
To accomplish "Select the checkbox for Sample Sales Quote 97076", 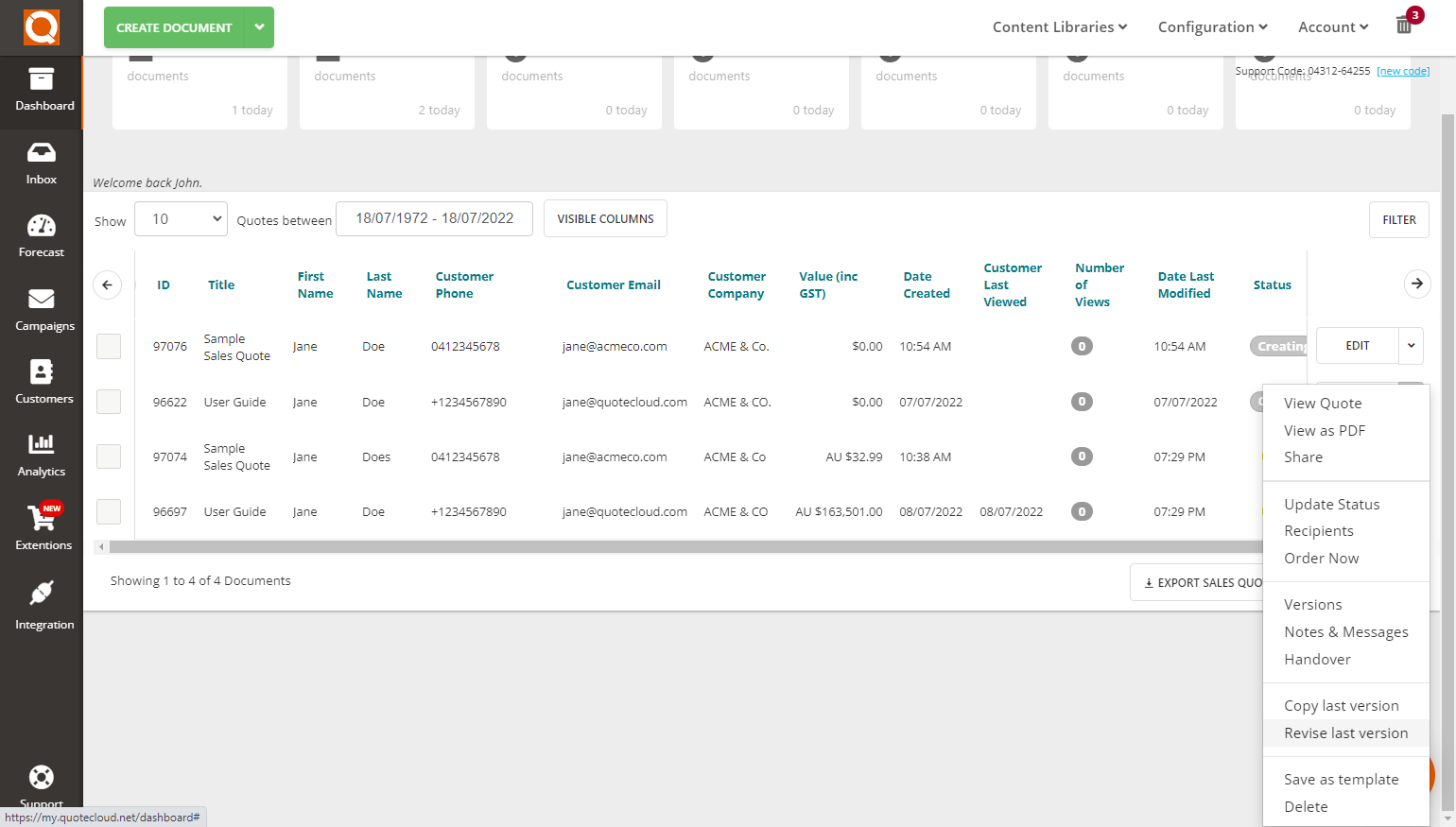I will (108, 346).
